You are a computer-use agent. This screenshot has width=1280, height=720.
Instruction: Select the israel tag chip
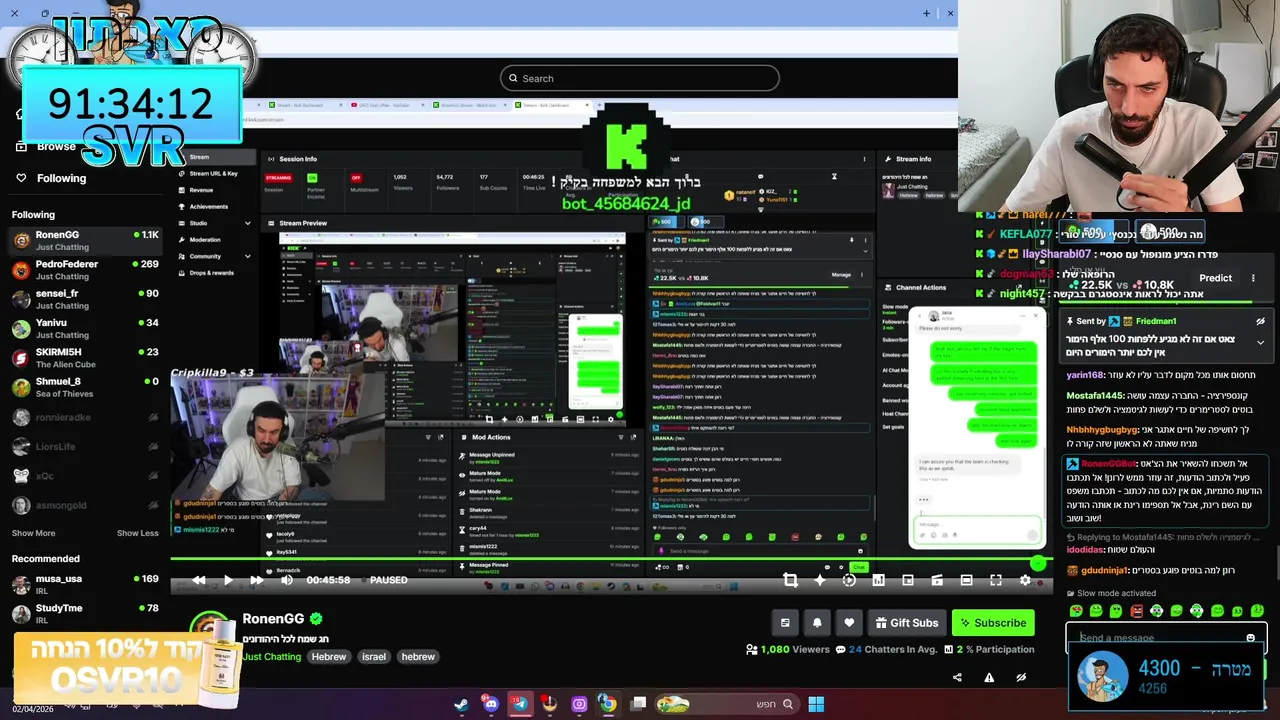[374, 657]
